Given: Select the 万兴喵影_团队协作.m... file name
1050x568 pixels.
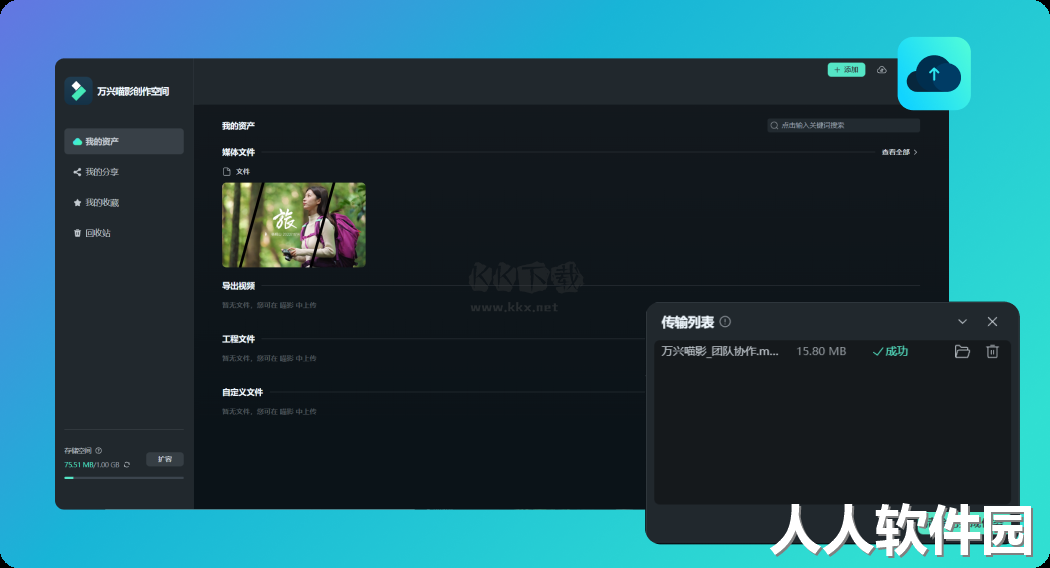Looking at the screenshot, I should click(720, 351).
